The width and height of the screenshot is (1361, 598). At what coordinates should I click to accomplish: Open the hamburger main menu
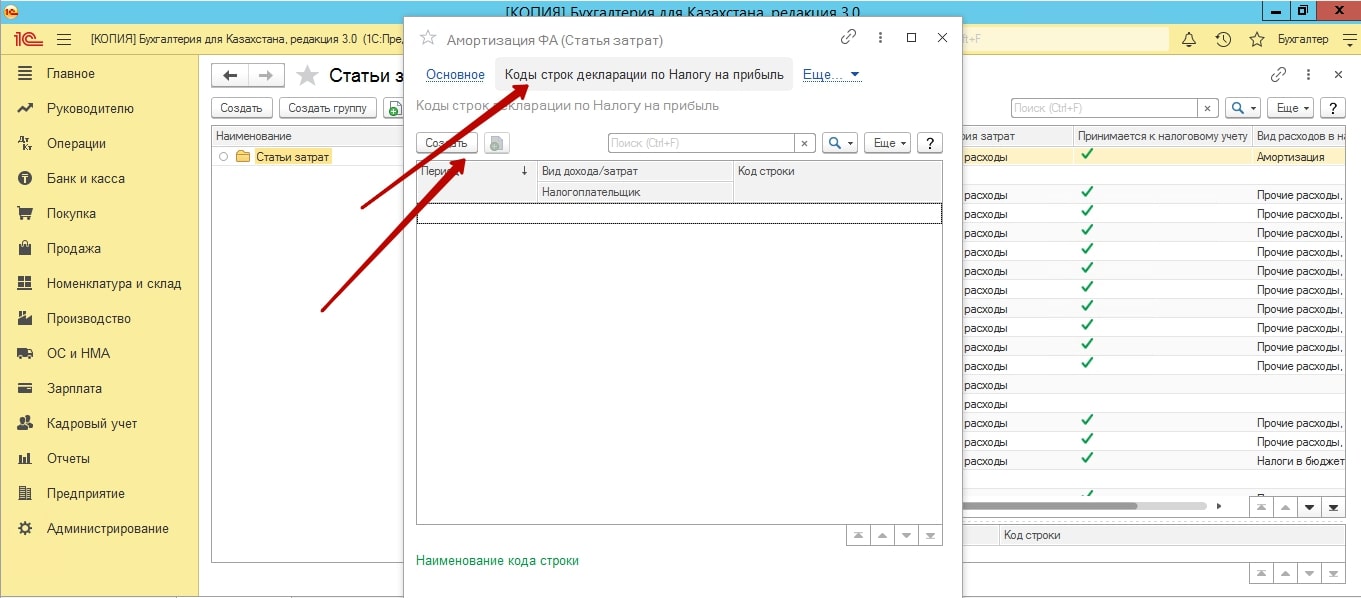click(x=64, y=40)
